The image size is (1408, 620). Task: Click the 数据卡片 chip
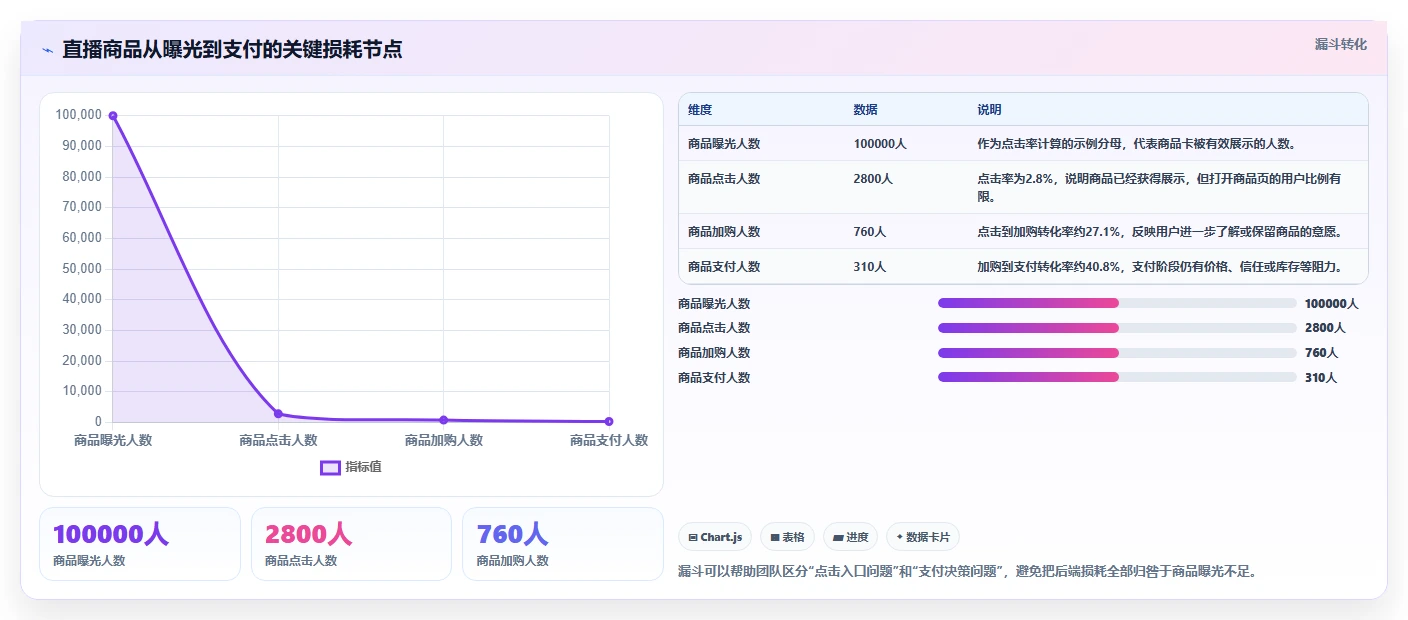pos(922,537)
